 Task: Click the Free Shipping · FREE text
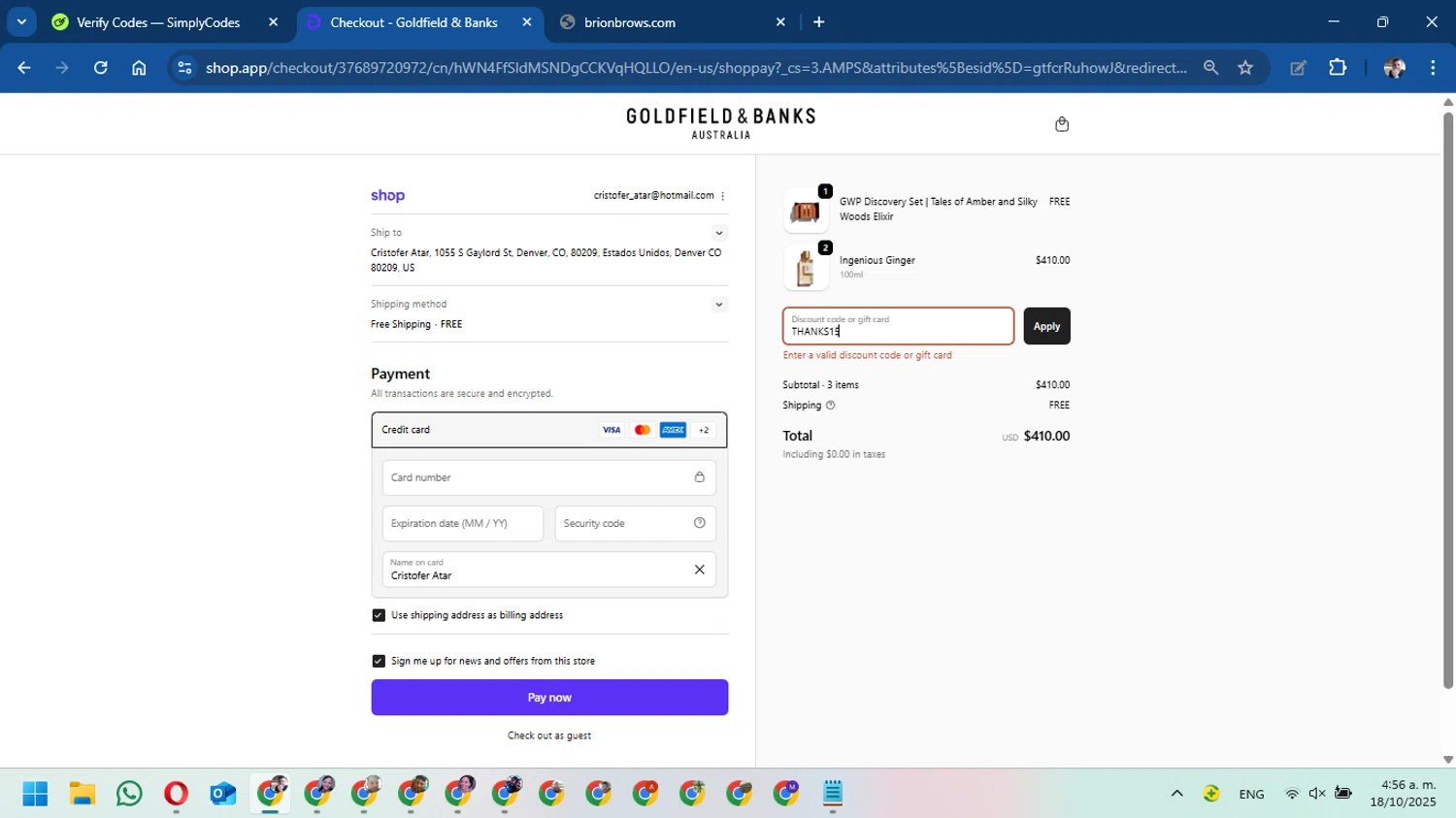click(416, 324)
